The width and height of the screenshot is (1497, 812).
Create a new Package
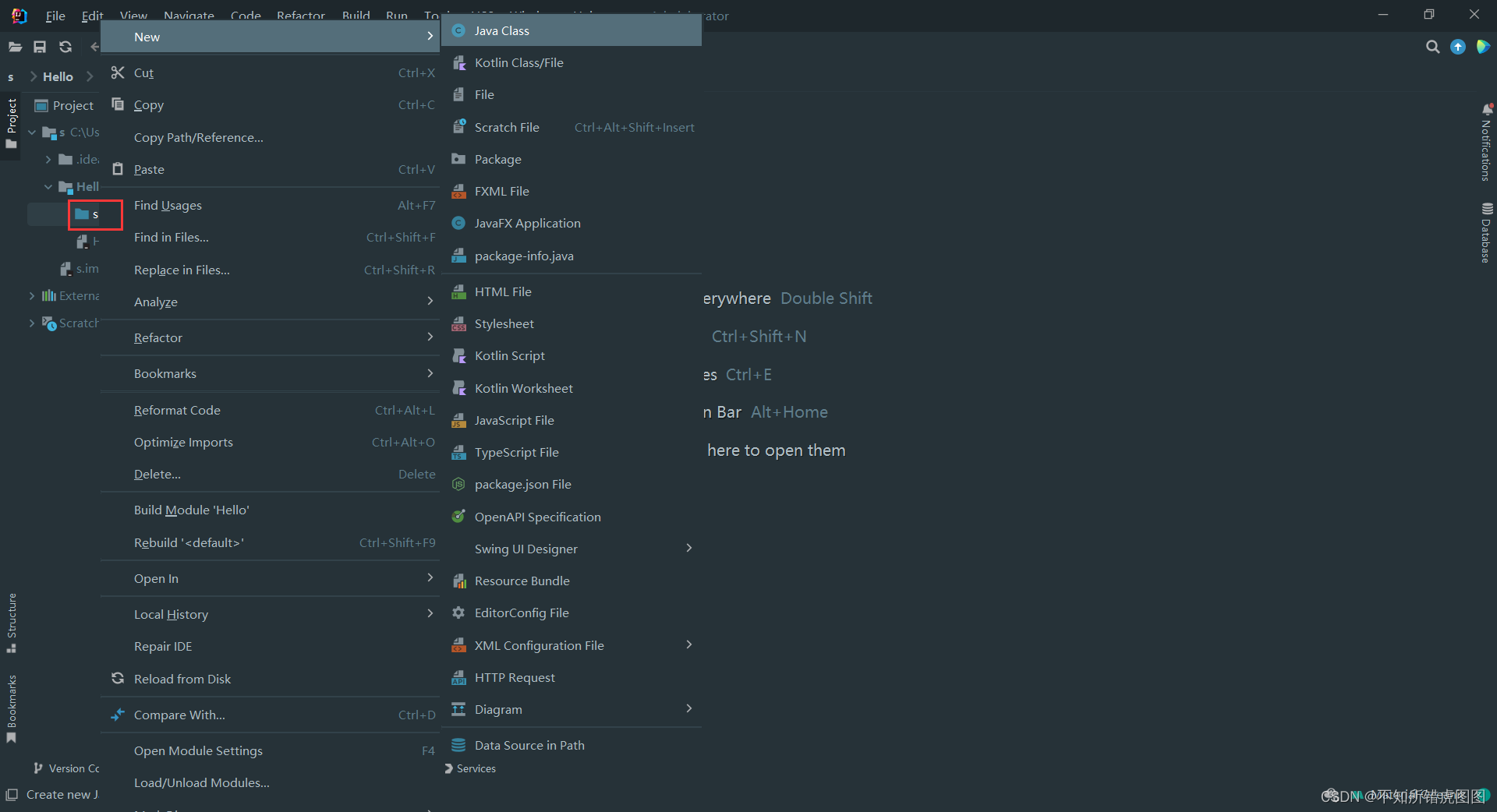pyautogui.click(x=572, y=159)
